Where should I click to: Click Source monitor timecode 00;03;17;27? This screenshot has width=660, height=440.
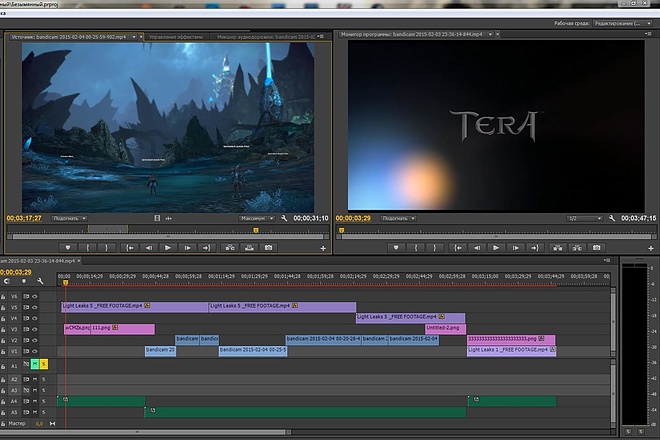point(24,218)
